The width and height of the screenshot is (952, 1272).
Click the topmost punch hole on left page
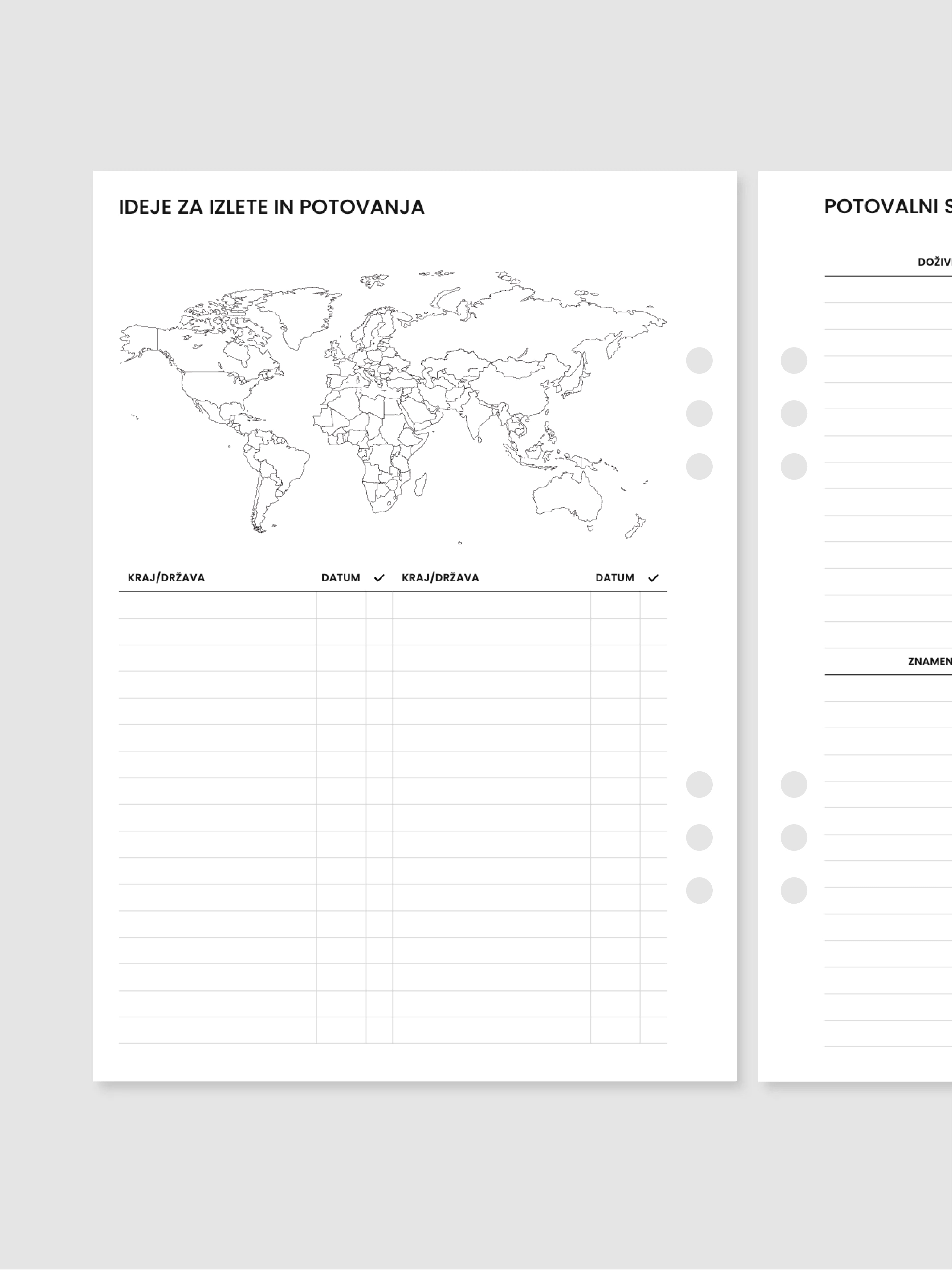(x=699, y=360)
